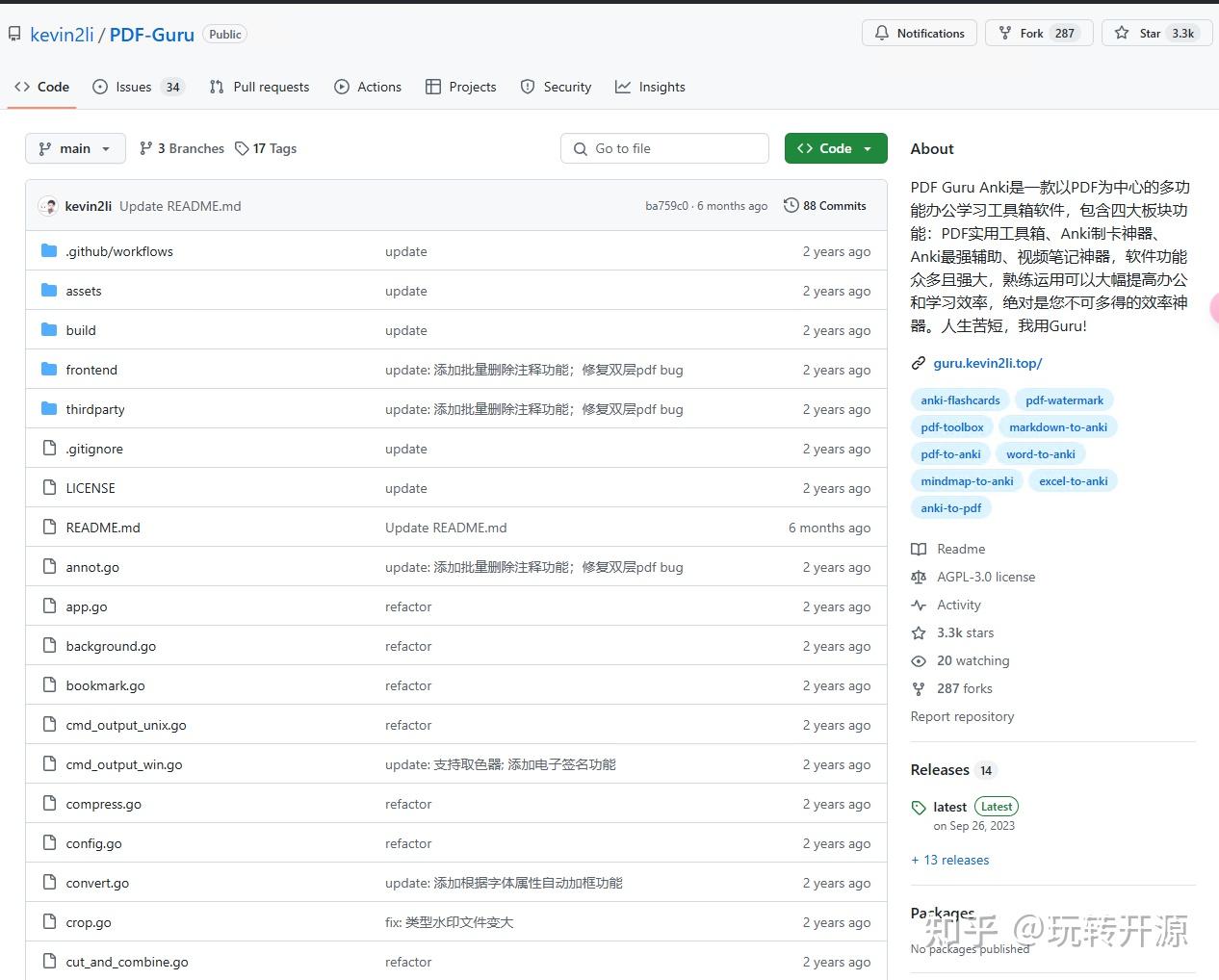Switch to the Issues tab
The width and height of the screenshot is (1219, 980).
click(x=138, y=87)
